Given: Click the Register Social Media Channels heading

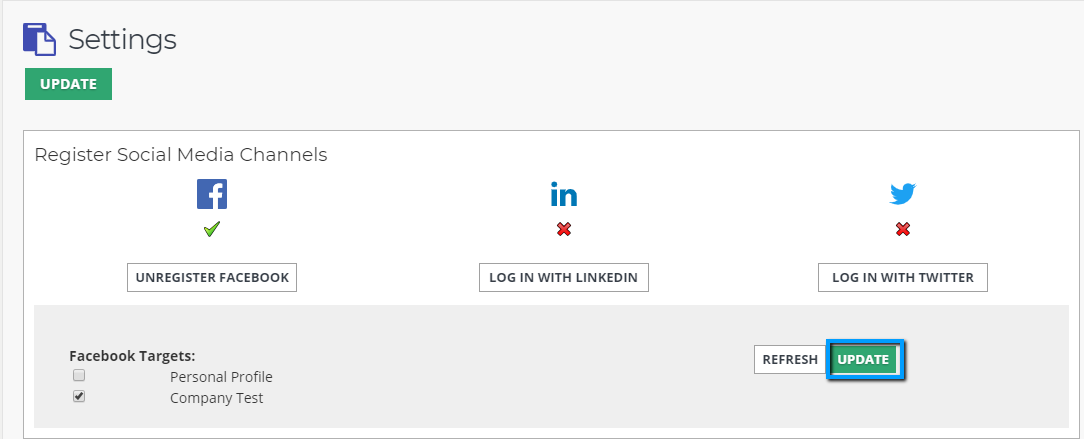Looking at the screenshot, I should click(x=181, y=155).
